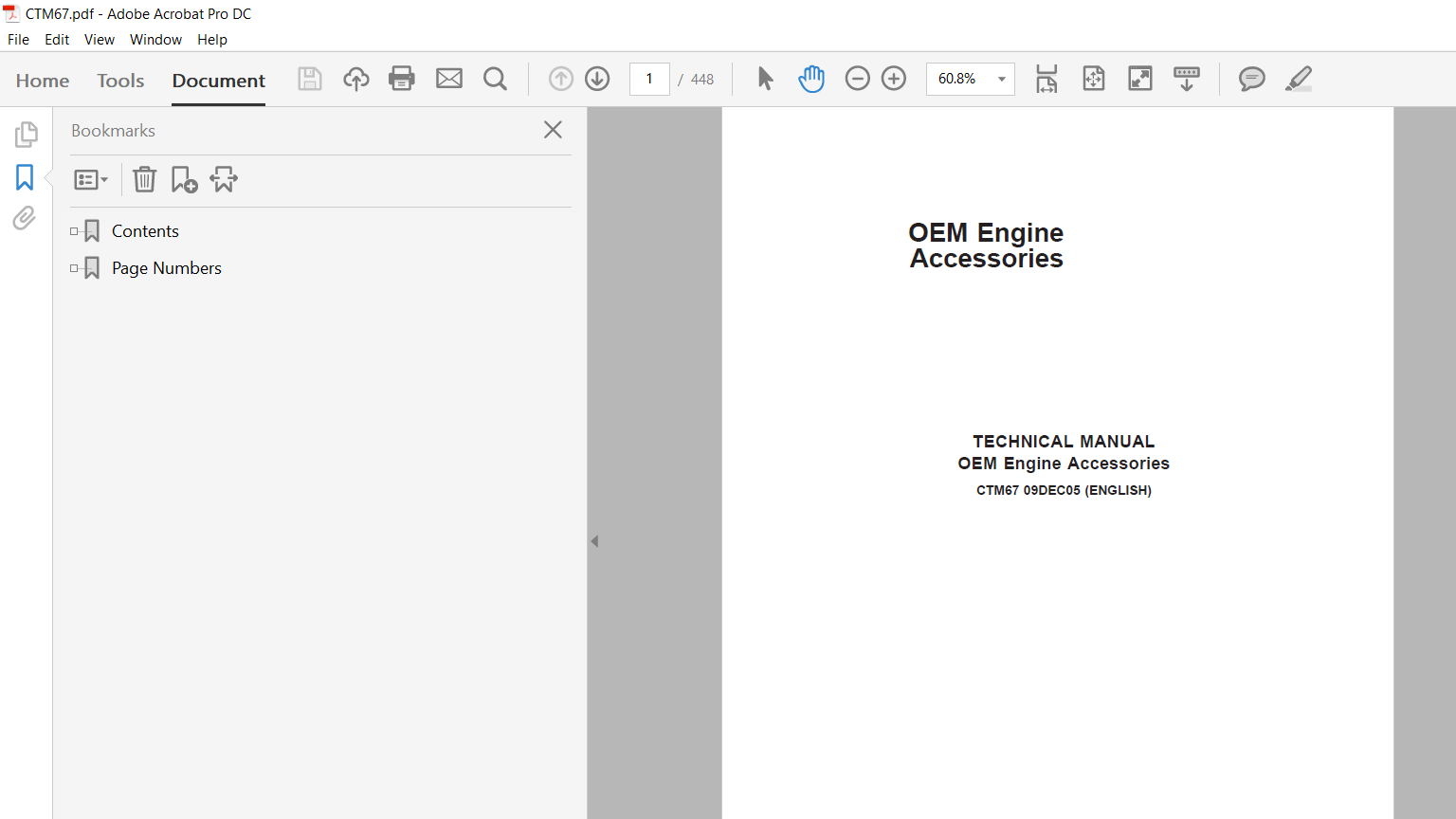Open the Find text search tool

pyautogui.click(x=495, y=79)
